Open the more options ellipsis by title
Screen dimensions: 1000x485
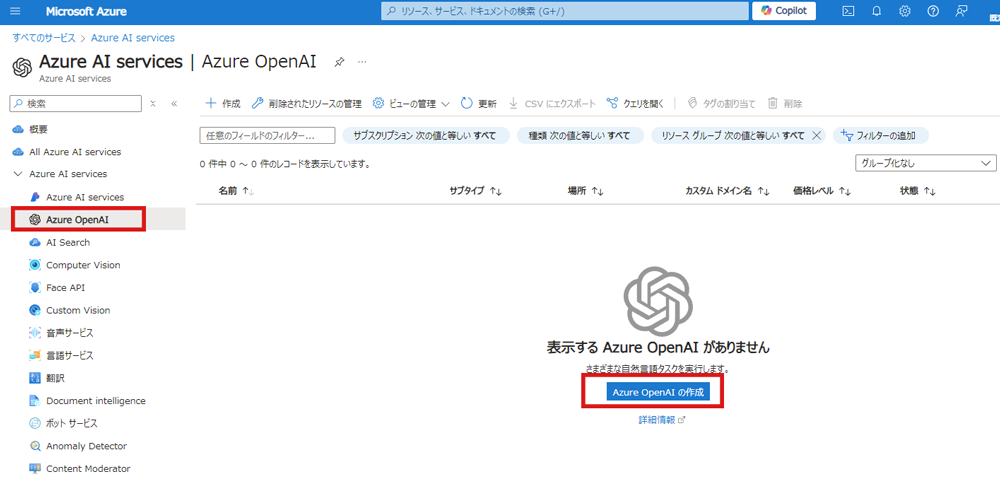click(x=362, y=62)
